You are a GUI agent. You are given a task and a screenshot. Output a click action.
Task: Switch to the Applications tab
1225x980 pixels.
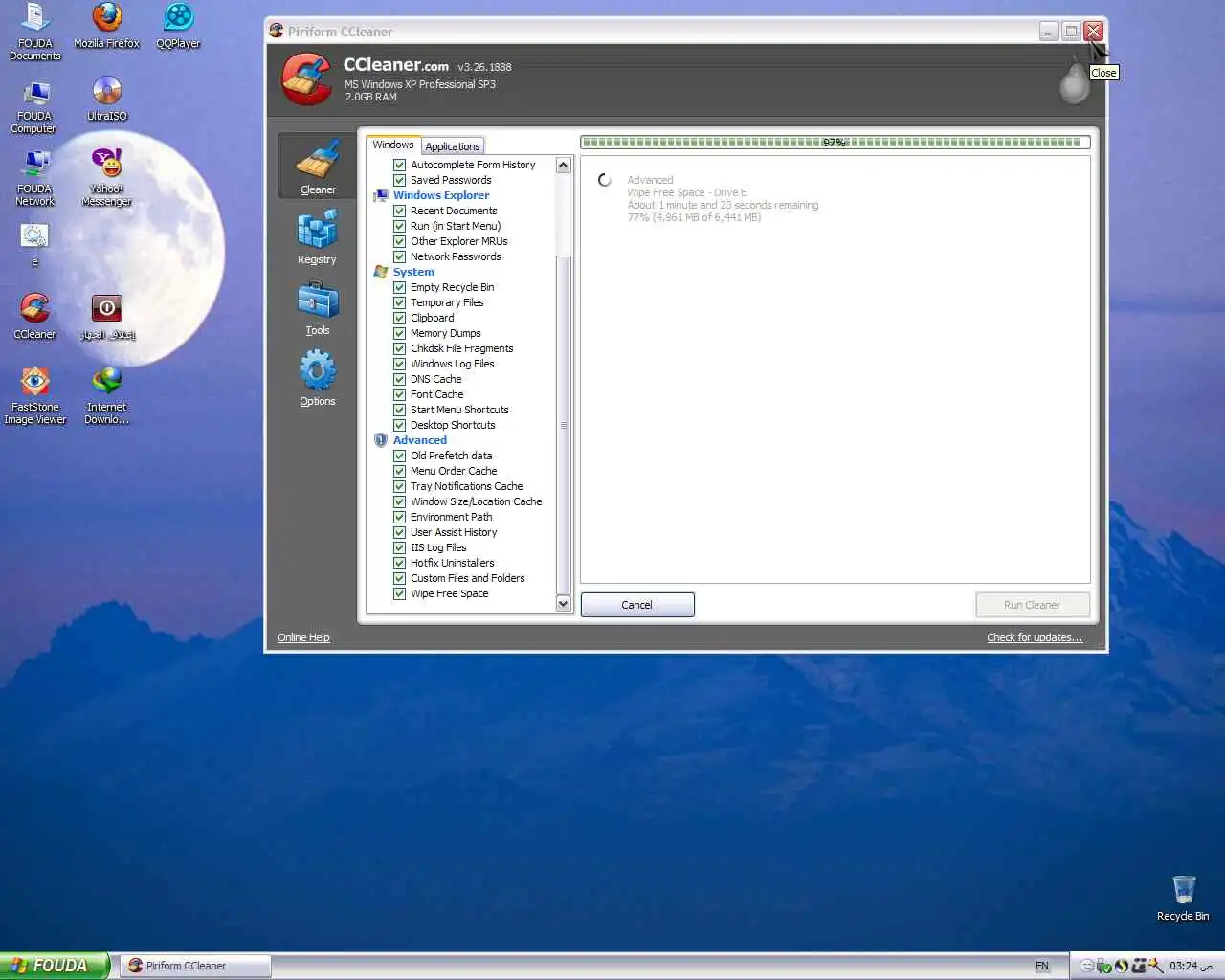coord(453,146)
